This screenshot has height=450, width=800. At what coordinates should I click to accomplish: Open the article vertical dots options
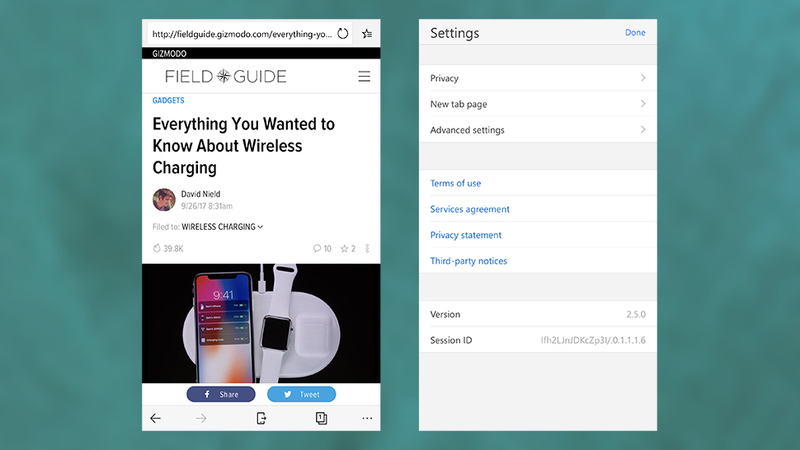tap(367, 248)
